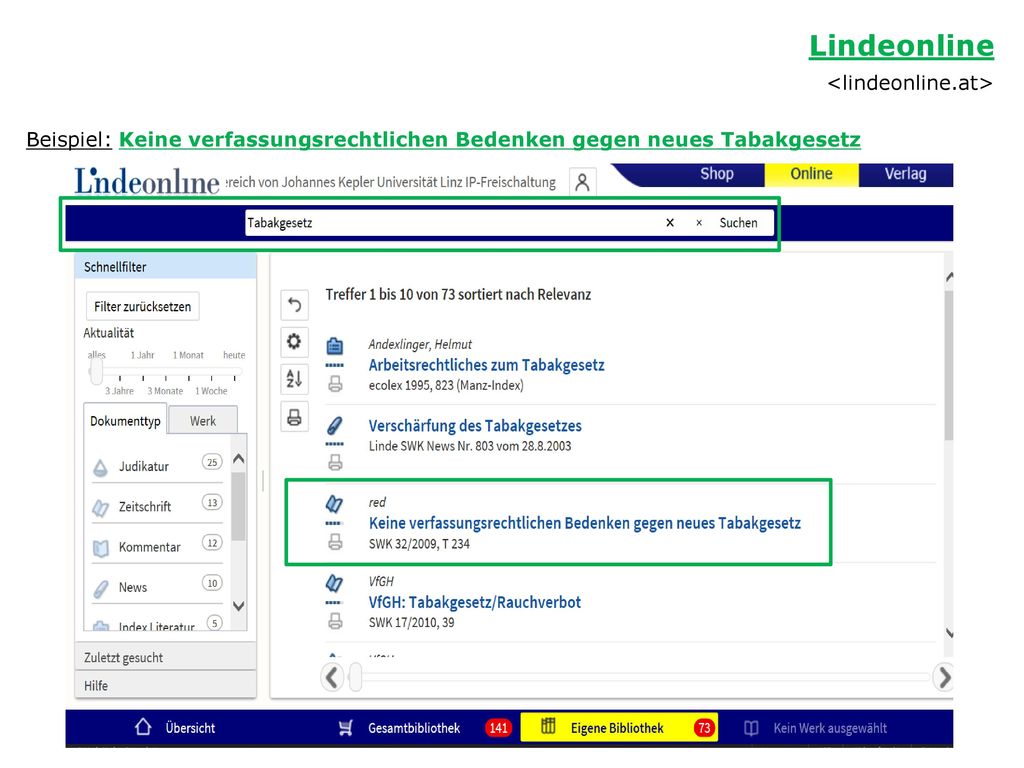Open Arbeitsrechtliches zum Tabakgesetz result
This screenshot has width=1024, height=768.
pos(487,365)
